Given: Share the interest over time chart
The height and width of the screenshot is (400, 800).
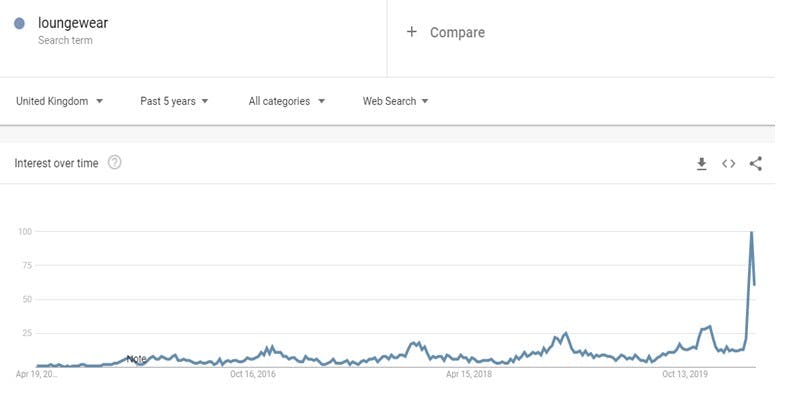Looking at the screenshot, I should click(x=755, y=164).
